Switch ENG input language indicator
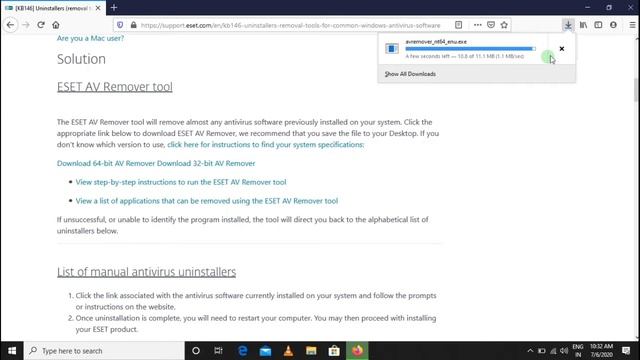640x360 pixels. 578,351
